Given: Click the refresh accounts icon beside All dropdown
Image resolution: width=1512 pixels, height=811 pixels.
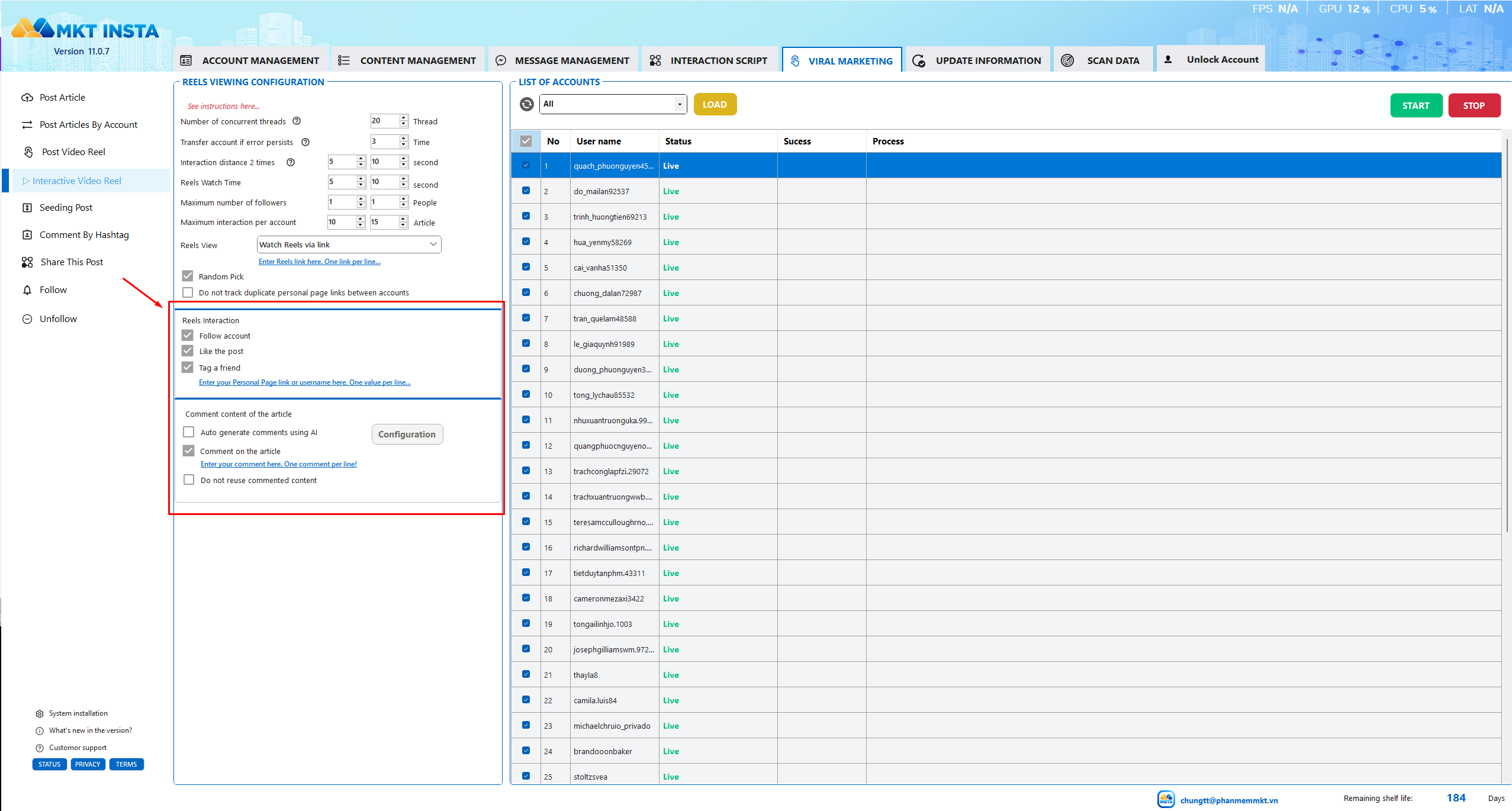Looking at the screenshot, I should [x=526, y=104].
